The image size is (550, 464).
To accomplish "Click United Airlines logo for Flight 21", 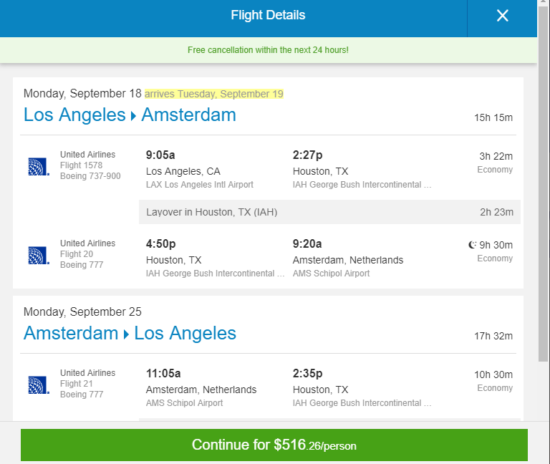I will pos(39,385).
